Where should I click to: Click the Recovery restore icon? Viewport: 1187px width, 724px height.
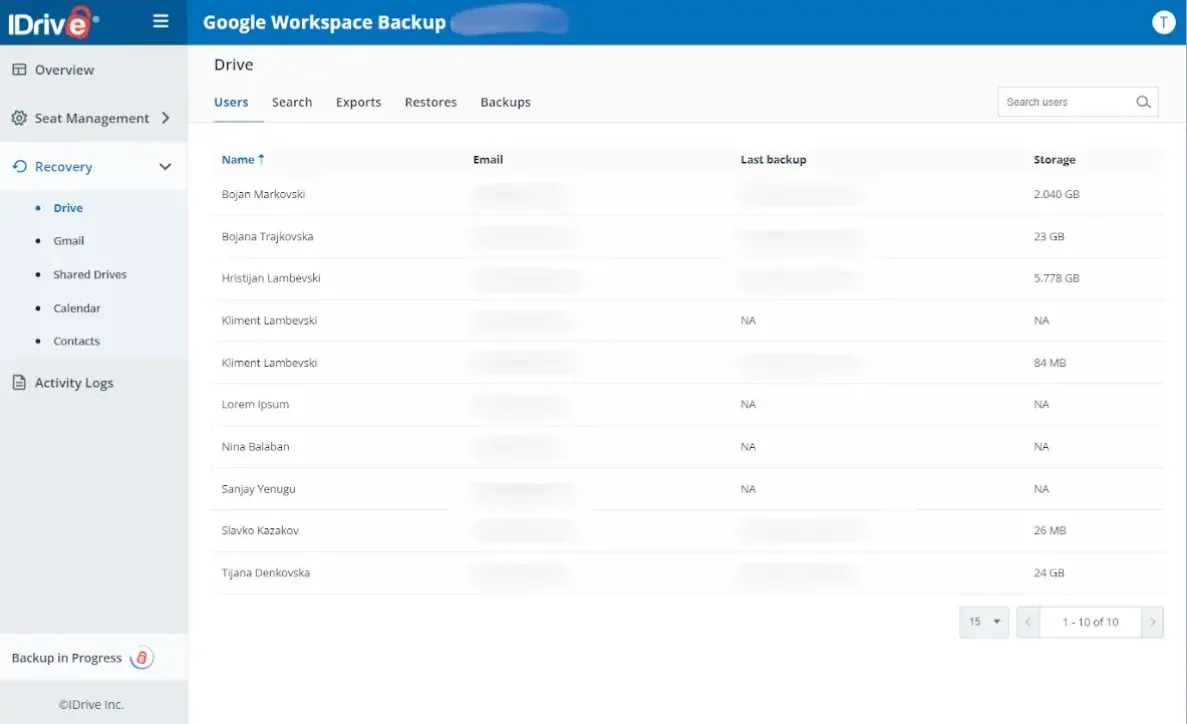pos(19,167)
